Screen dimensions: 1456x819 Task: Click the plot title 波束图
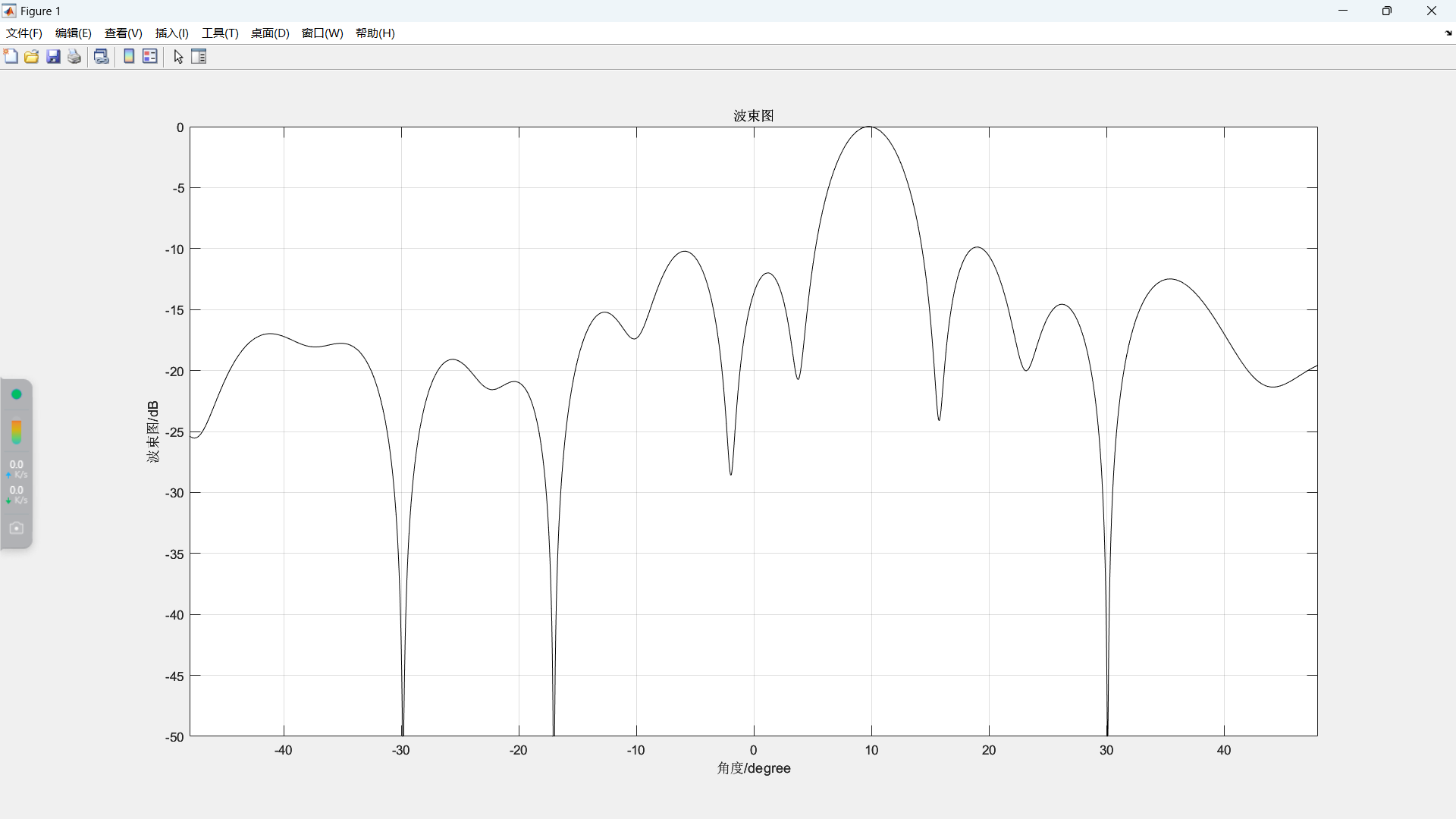753,115
